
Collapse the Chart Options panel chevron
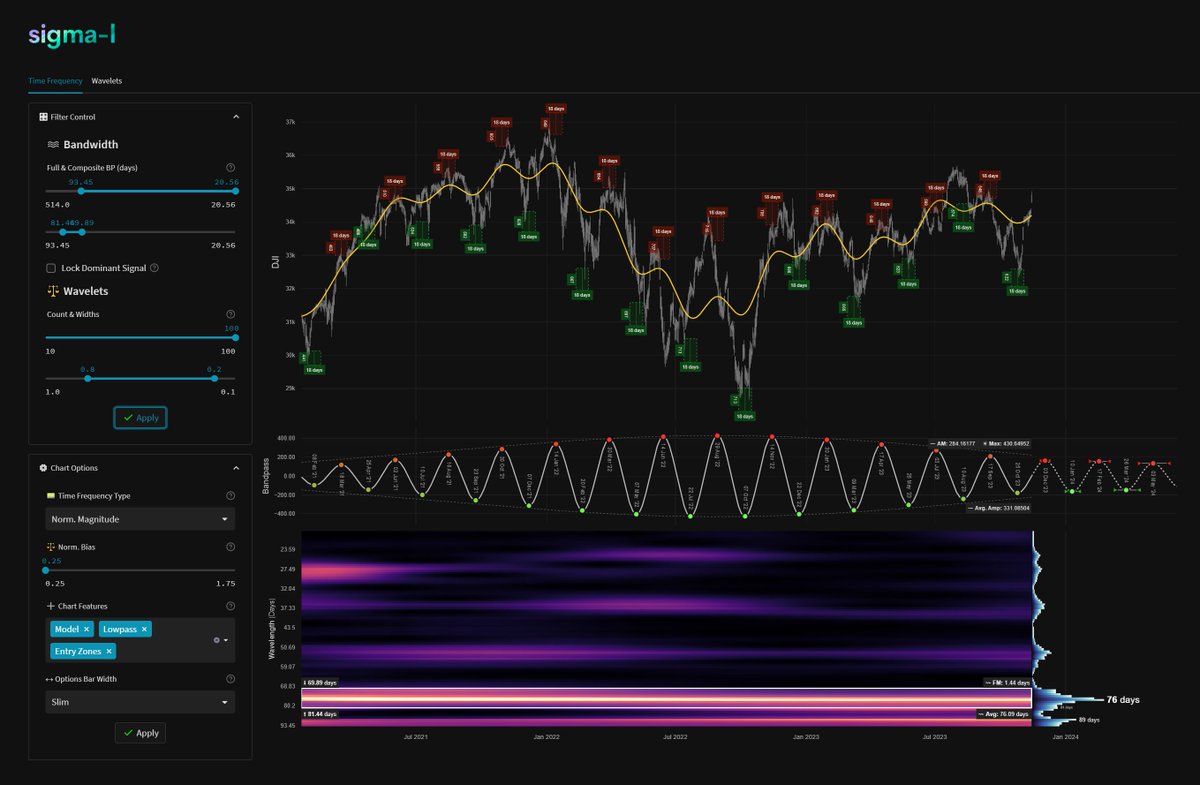[x=236, y=468]
